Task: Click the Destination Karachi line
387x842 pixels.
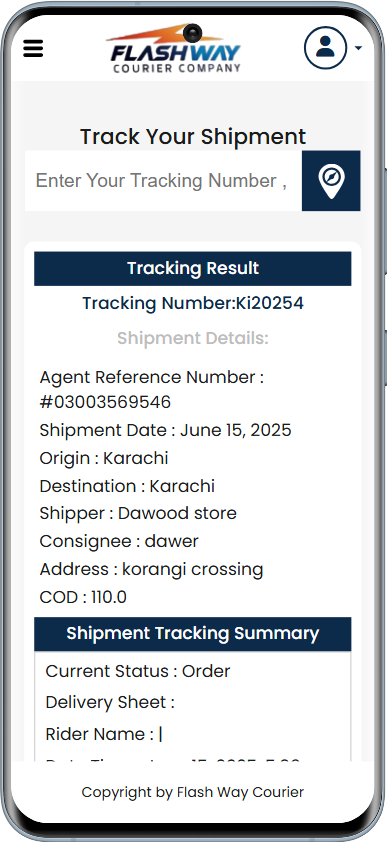Action: pos(127,486)
